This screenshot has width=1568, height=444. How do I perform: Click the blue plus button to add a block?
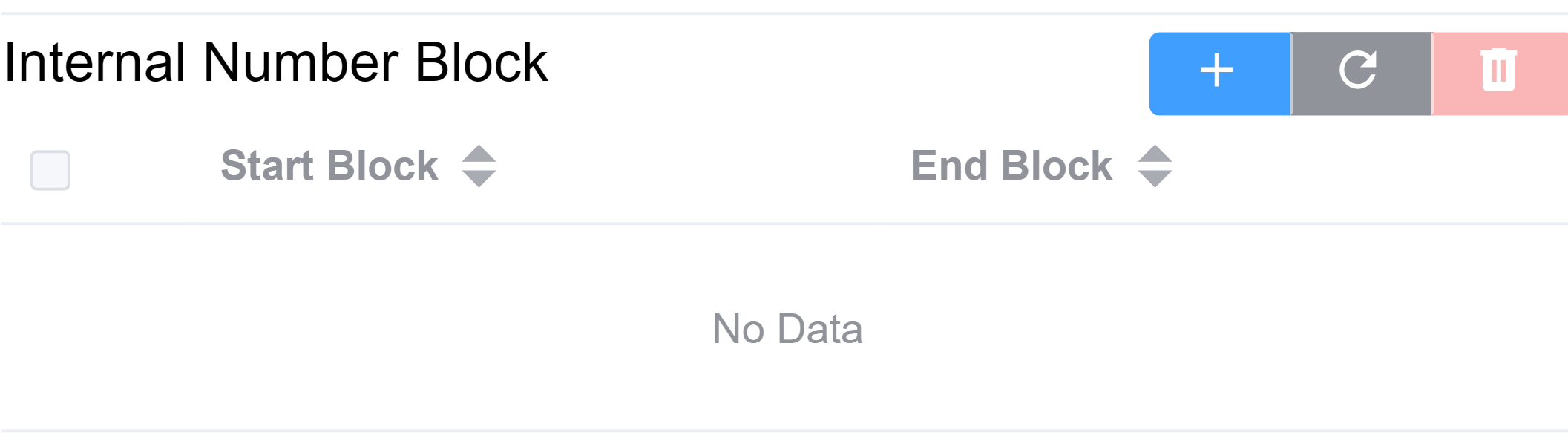[1218, 73]
